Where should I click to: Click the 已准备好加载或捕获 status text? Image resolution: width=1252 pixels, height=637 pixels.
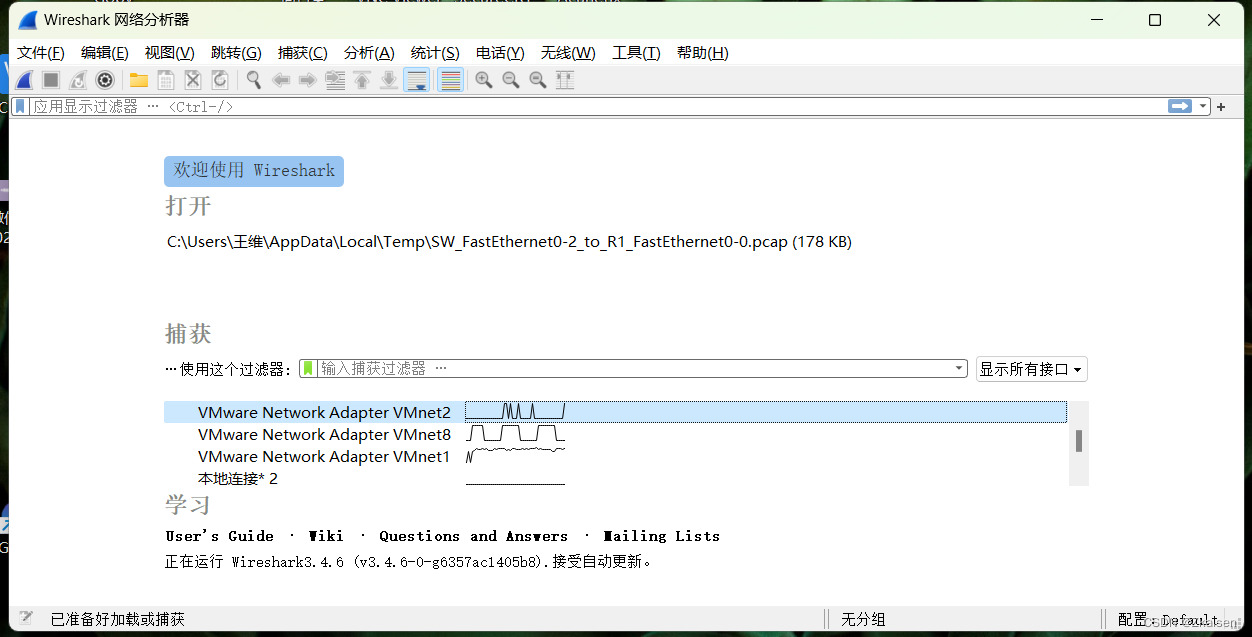[118, 620]
